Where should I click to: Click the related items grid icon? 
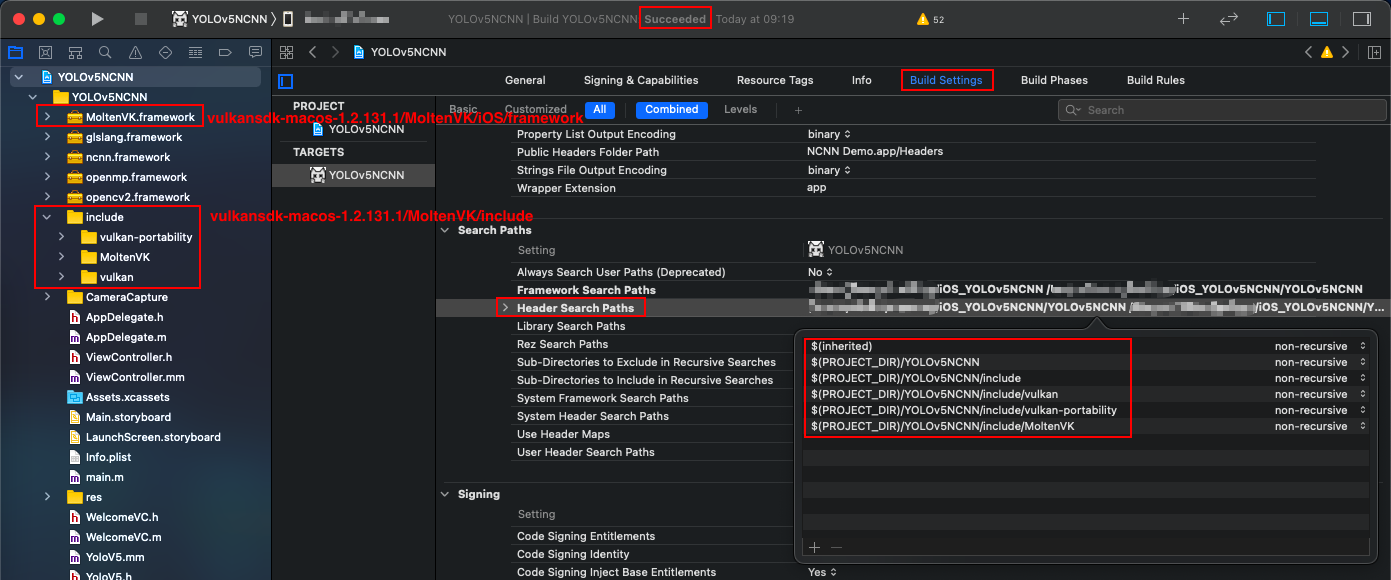pyautogui.click(x=287, y=52)
